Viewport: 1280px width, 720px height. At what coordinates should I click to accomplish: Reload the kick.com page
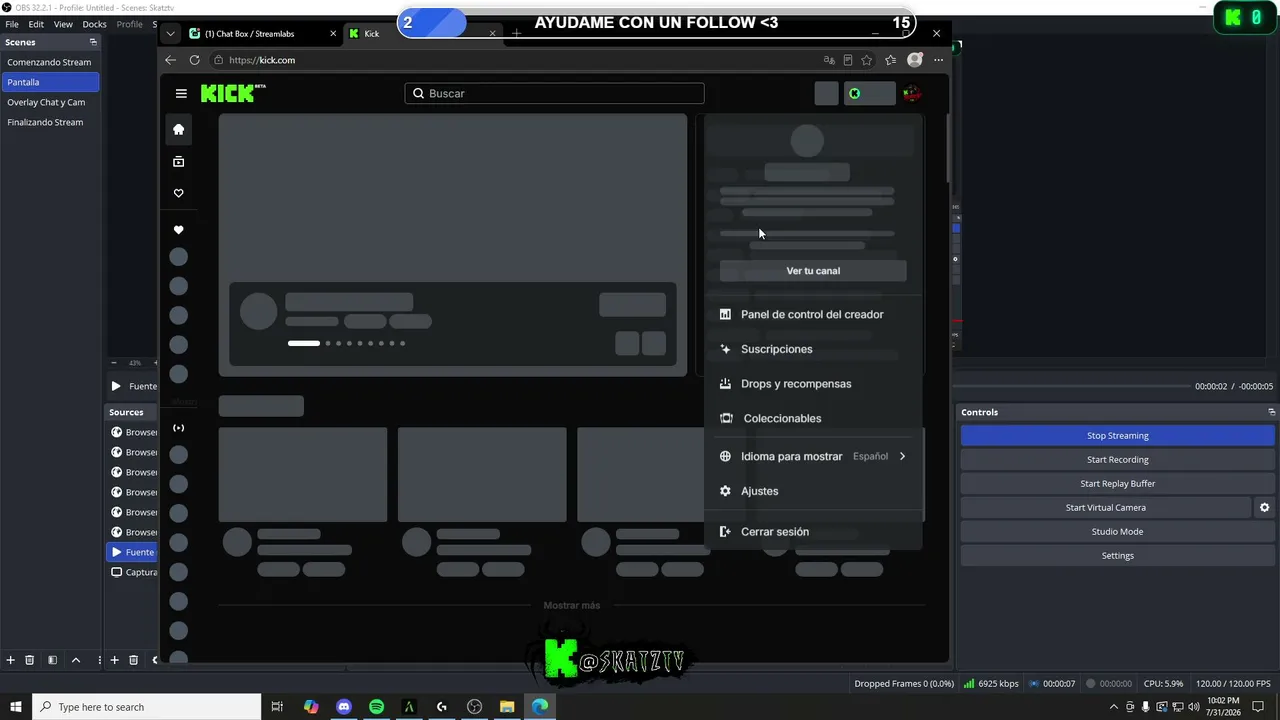click(x=194, y=60)
